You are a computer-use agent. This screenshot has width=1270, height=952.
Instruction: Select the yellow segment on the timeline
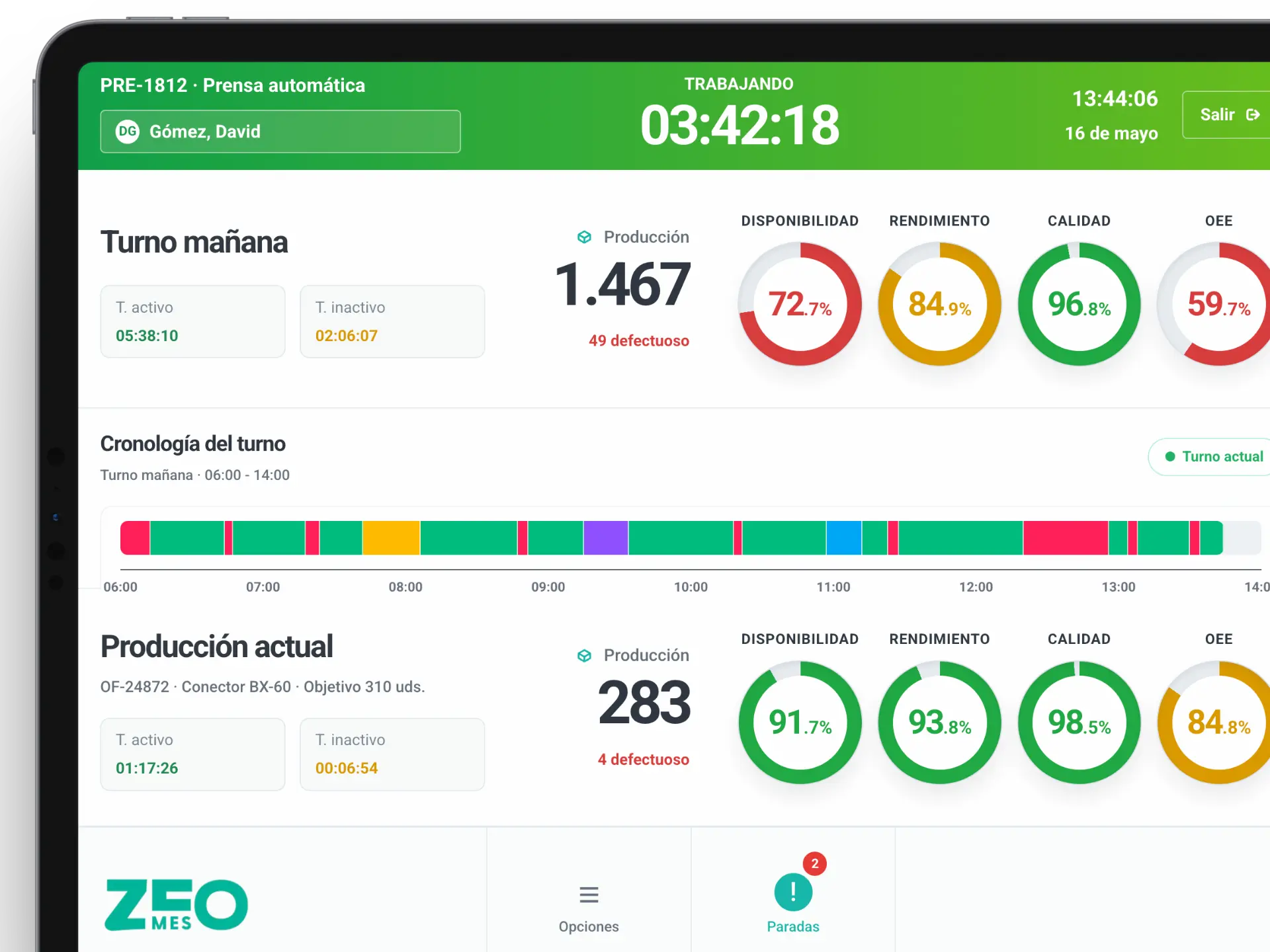(x=391, y=538)
